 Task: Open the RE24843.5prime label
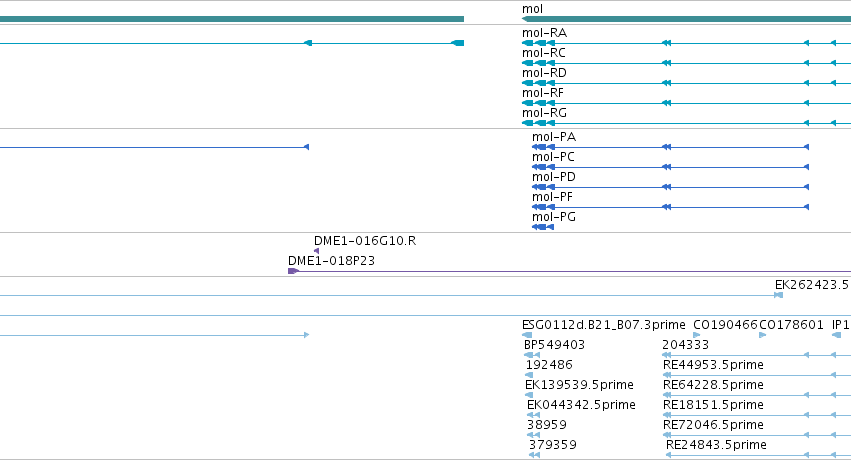pyautogui.click(x=716, y=445)
